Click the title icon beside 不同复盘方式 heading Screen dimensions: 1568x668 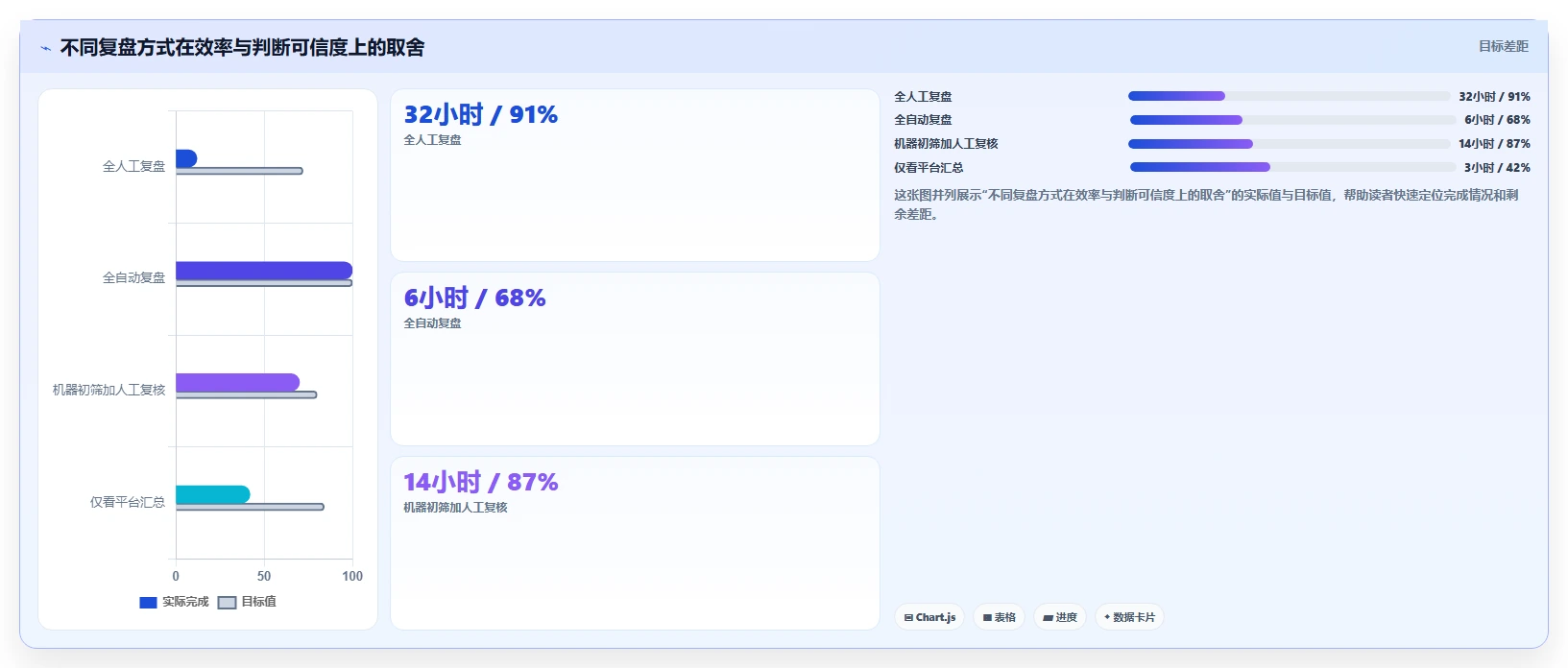coord(45,48)
